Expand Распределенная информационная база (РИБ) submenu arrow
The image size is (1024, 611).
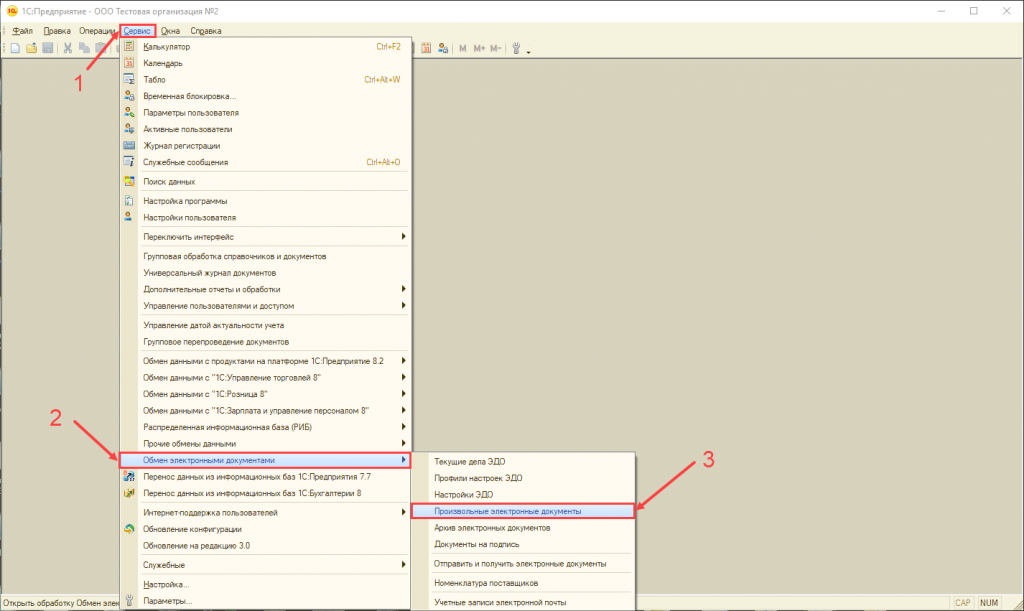pyautogui.click(x=404, y=426)
